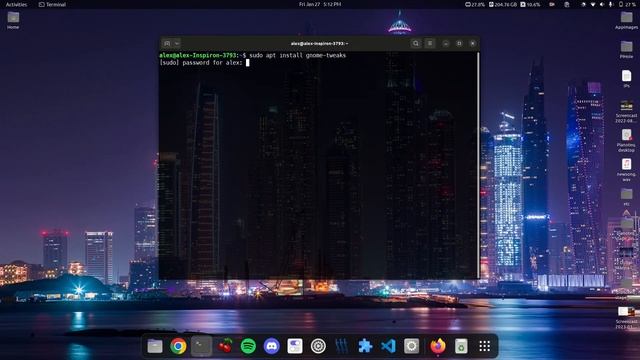The image size is (640, 360).
Task: Open the blue wavy-lines app in the dock
Action: [341, 346]
